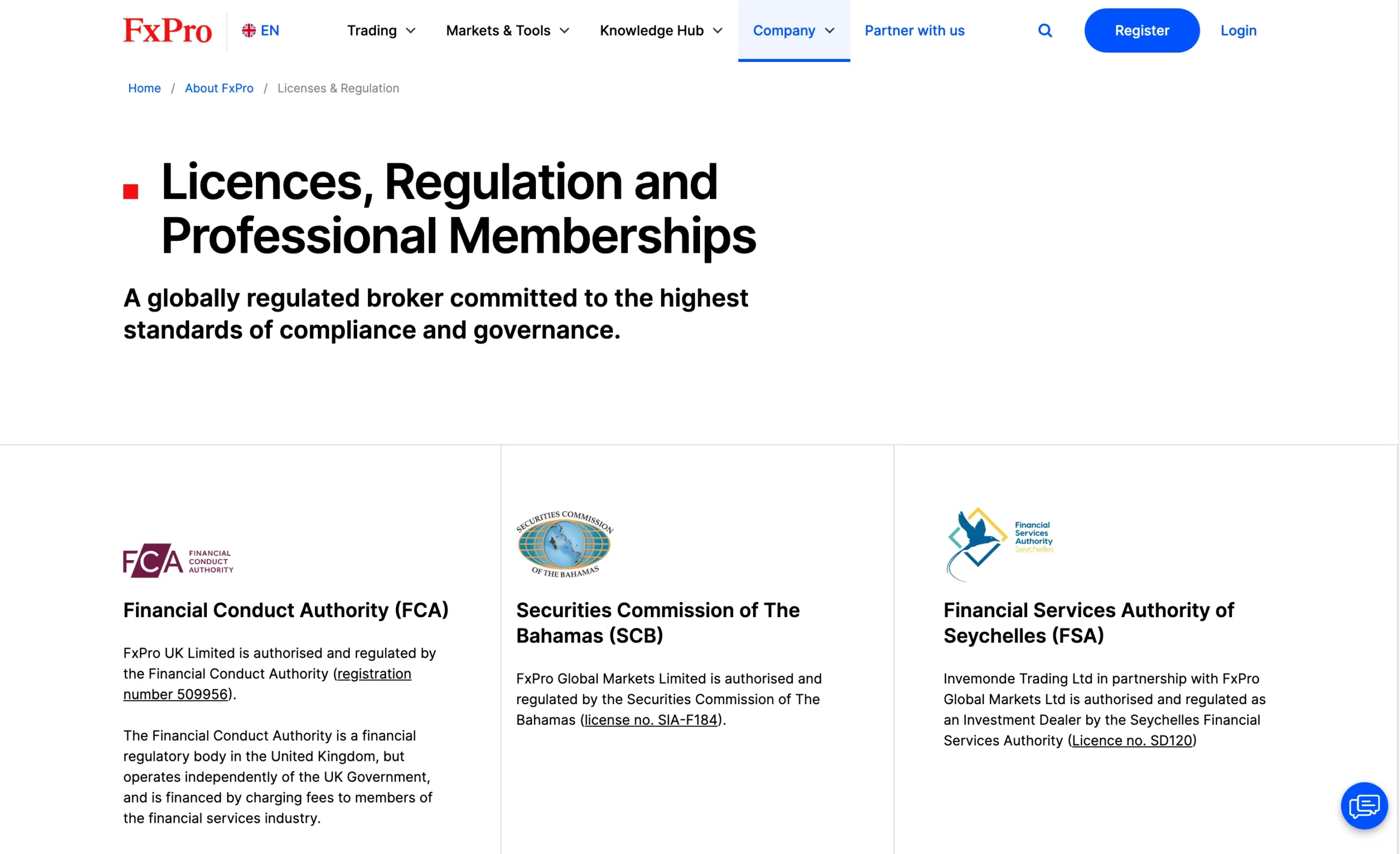Click the FCA logo image
The image size is (1400, 854).
(x=178, y=560)
